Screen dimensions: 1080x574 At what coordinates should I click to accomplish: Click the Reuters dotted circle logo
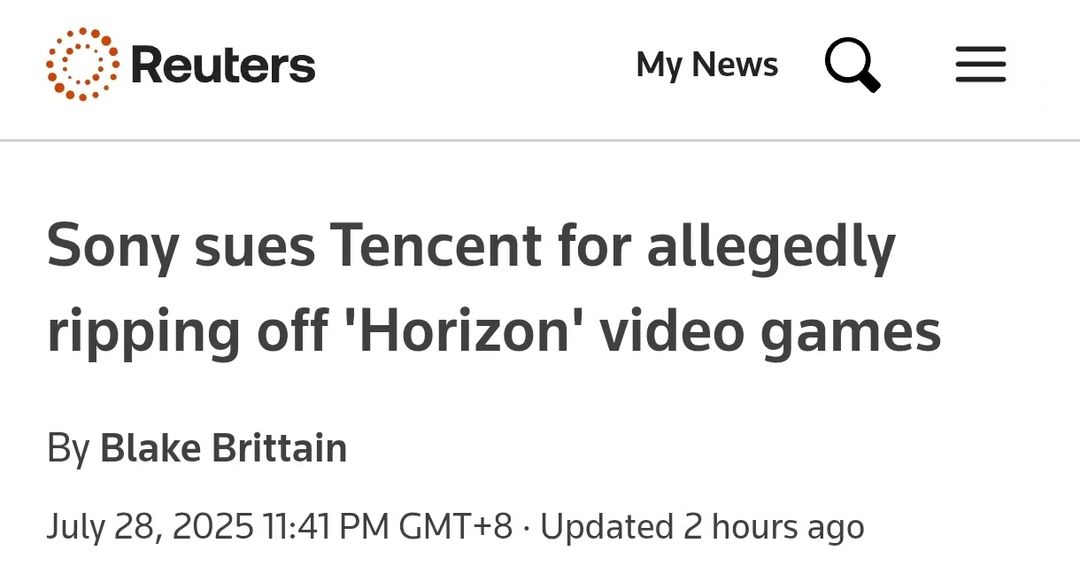click(82, 64)
